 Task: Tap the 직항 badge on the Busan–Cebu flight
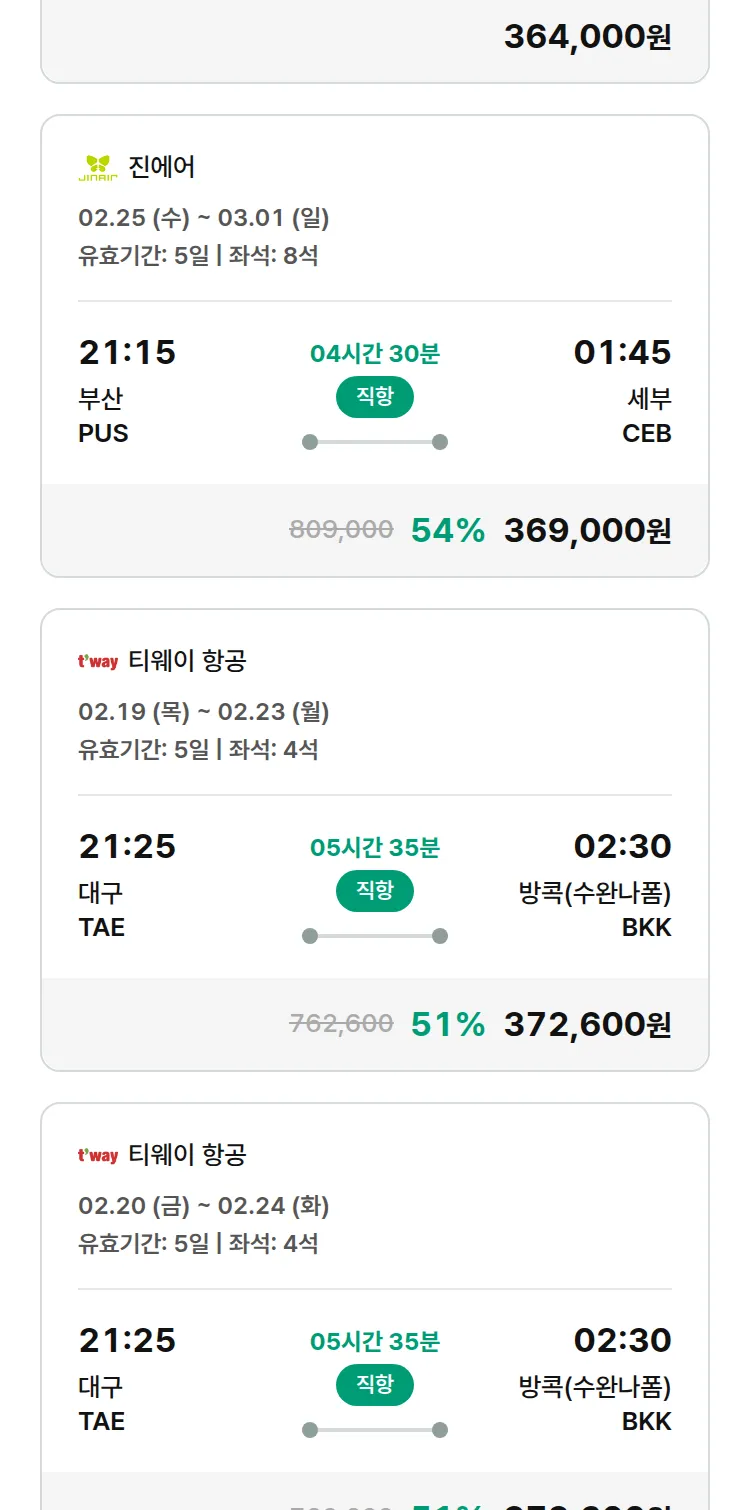pos(375,397)
